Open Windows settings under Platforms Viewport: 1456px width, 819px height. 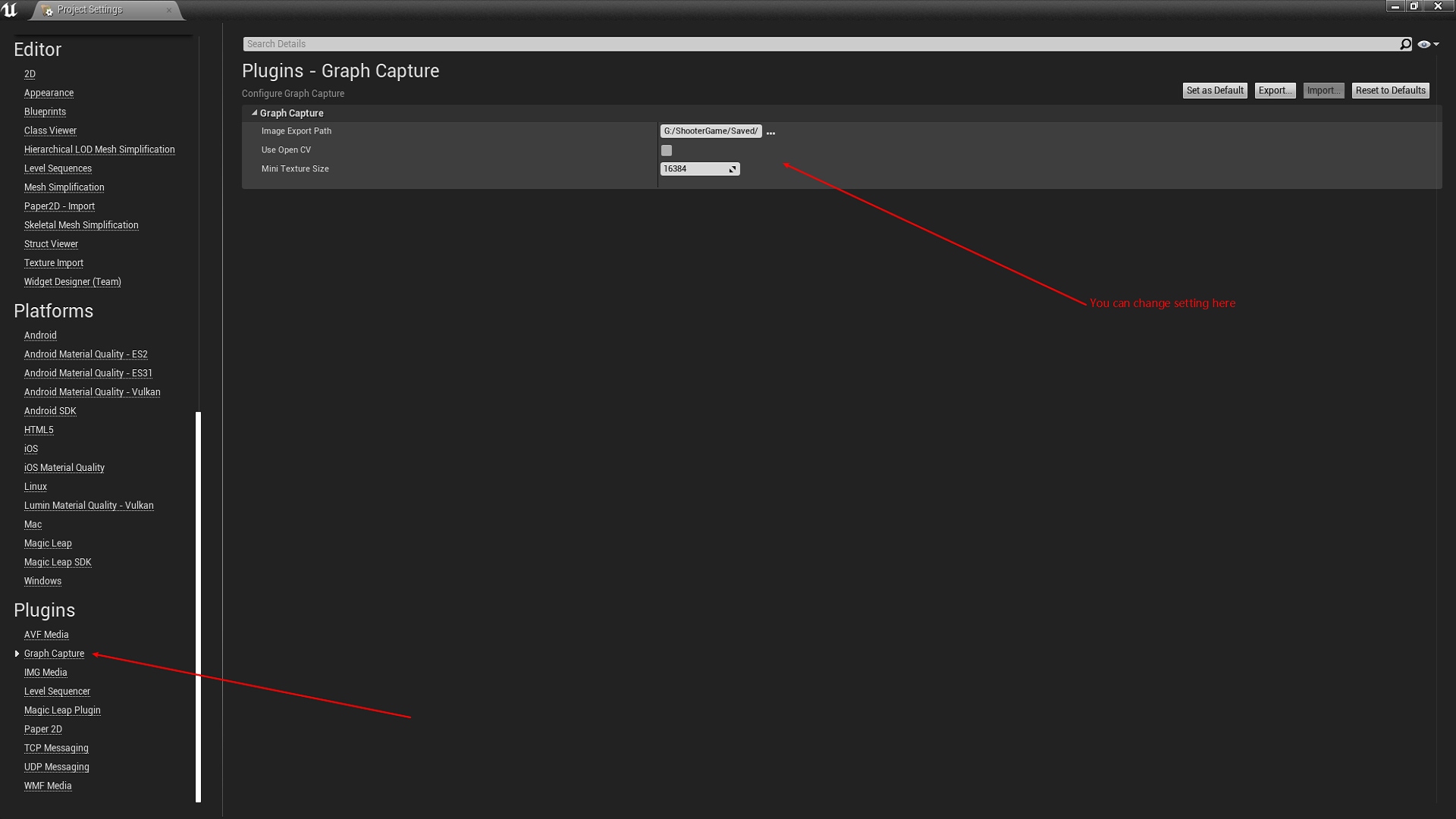click(x=42, y=581)
